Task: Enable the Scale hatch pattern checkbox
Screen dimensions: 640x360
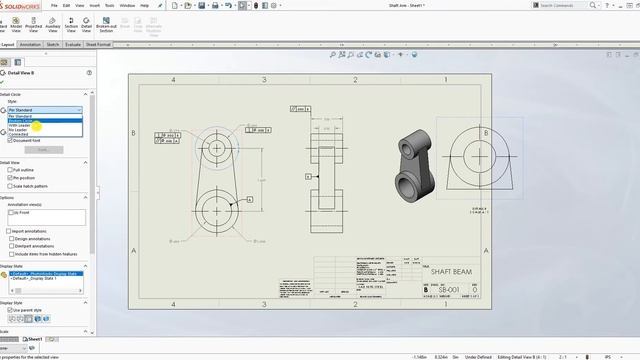Action: tap(10, 186)
